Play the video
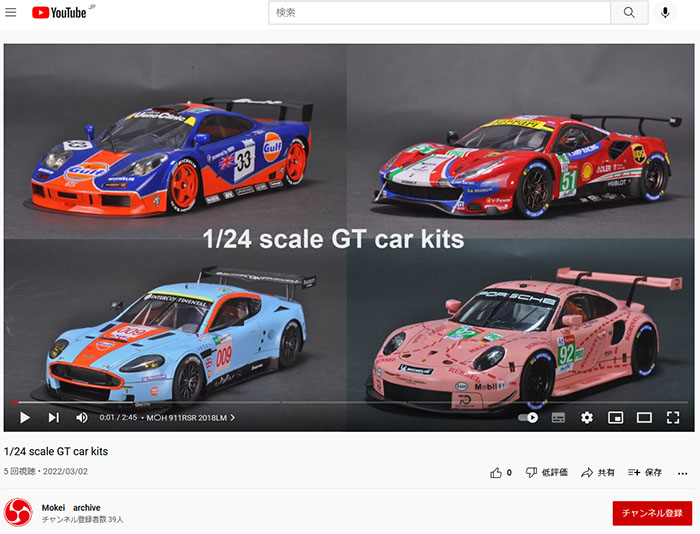Viewport: 700px width, 534px height. 25,417
